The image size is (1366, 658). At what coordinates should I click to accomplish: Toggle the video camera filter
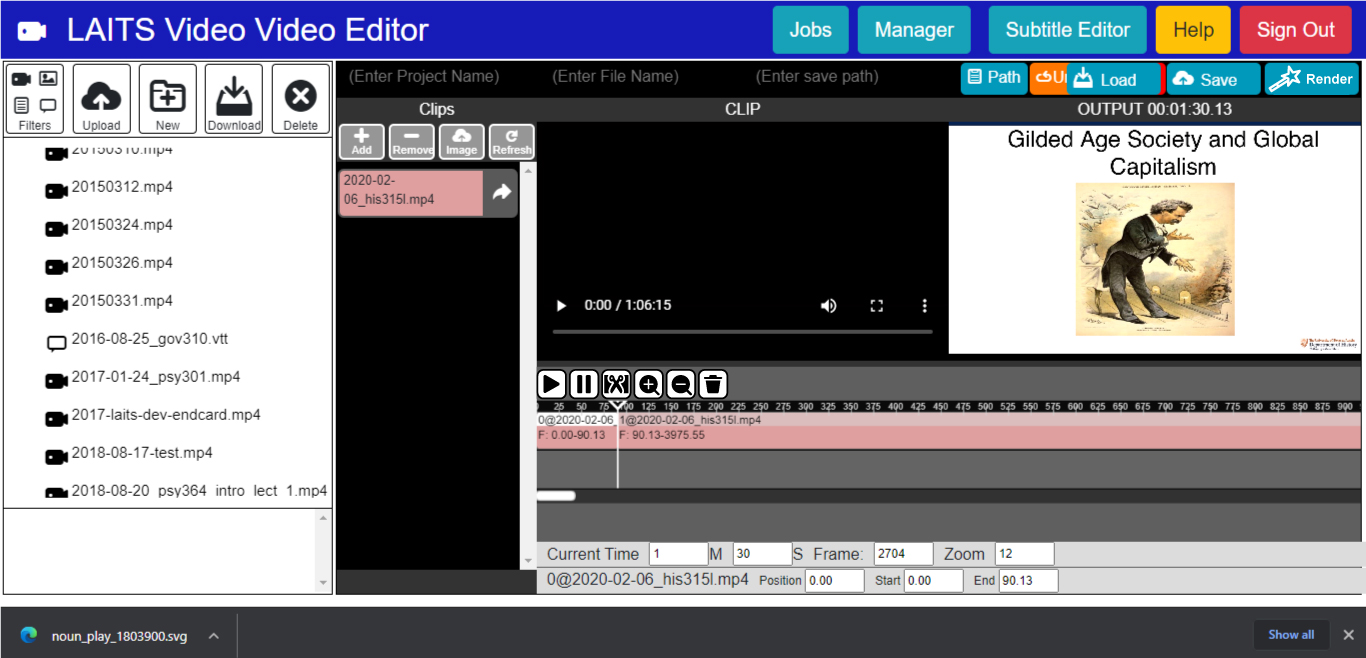point(22,79)
